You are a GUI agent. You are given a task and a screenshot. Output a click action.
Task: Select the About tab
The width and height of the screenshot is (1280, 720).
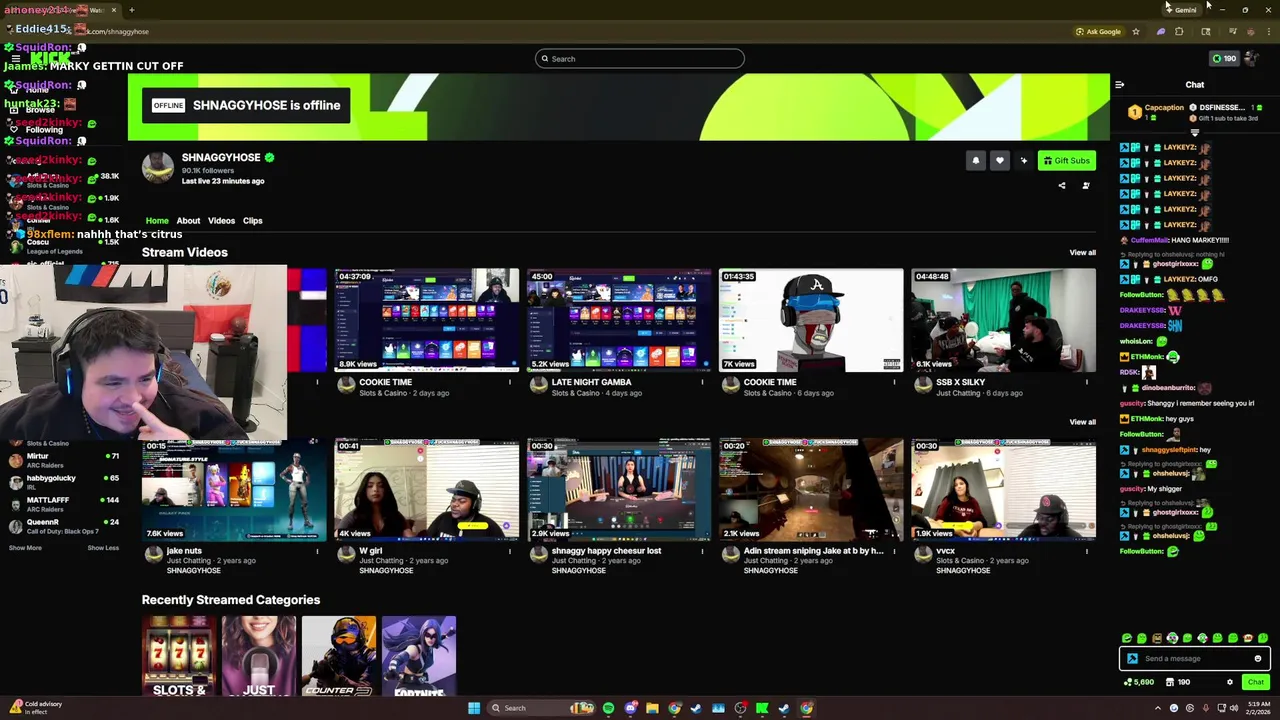(x=188, y=221)
